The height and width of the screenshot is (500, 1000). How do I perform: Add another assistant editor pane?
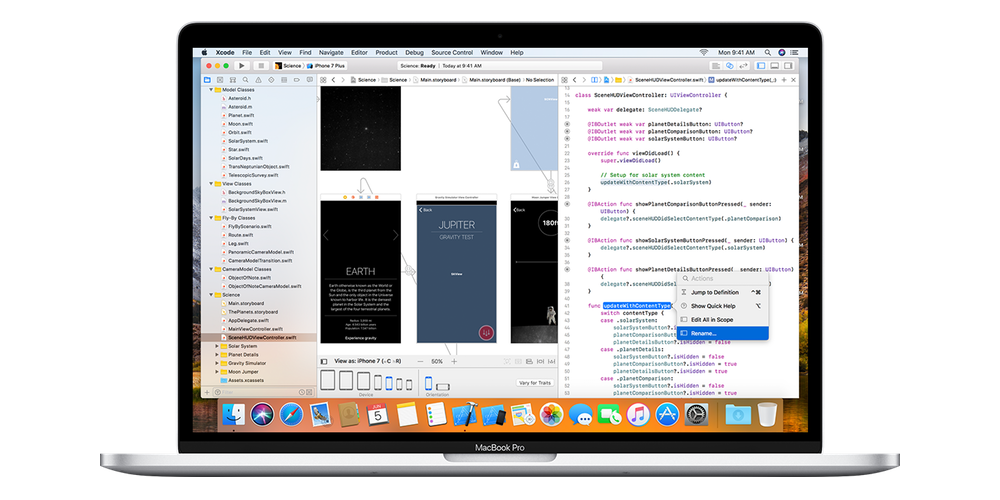[x=784, y=80]
